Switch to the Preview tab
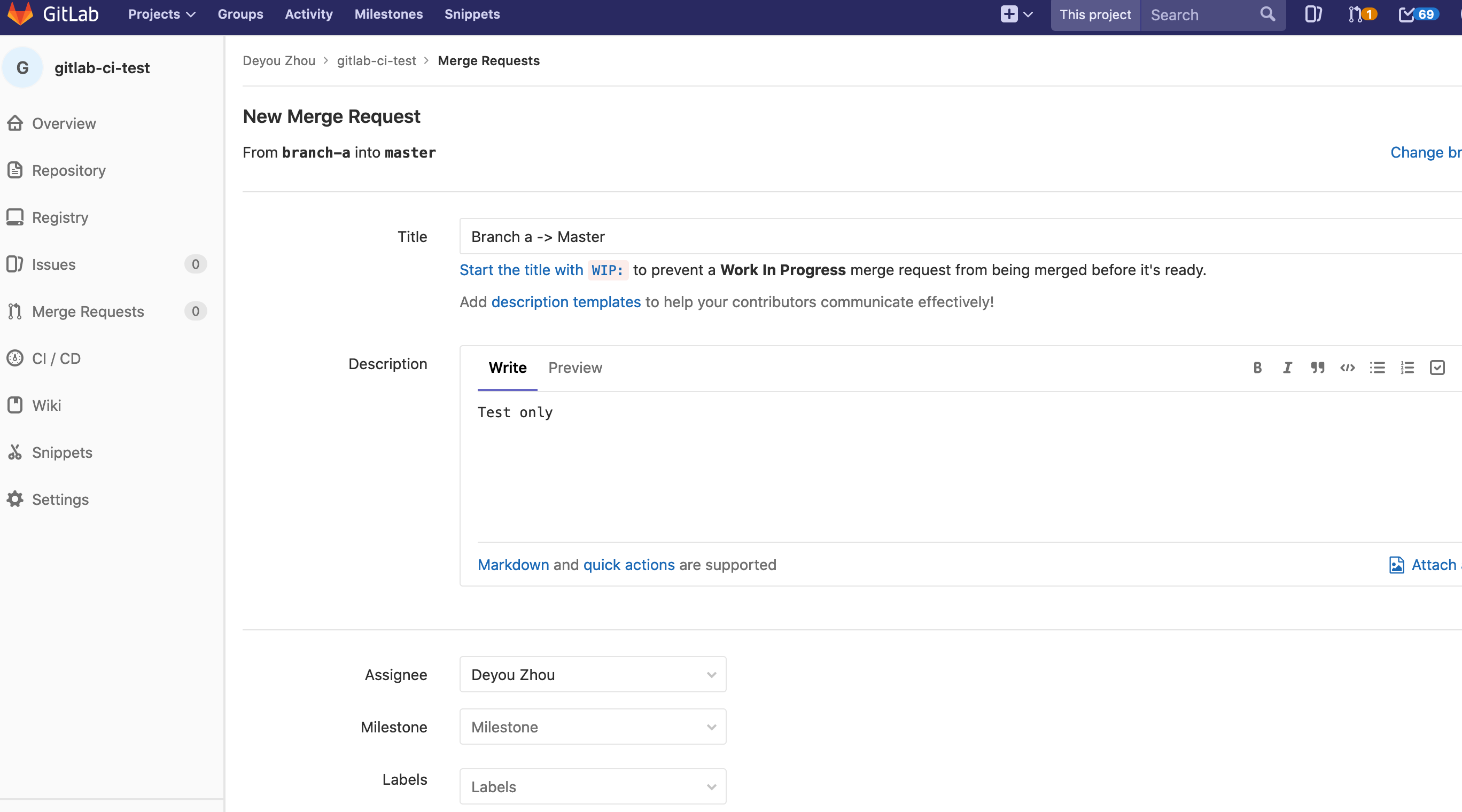 click(x=575, y=368)
